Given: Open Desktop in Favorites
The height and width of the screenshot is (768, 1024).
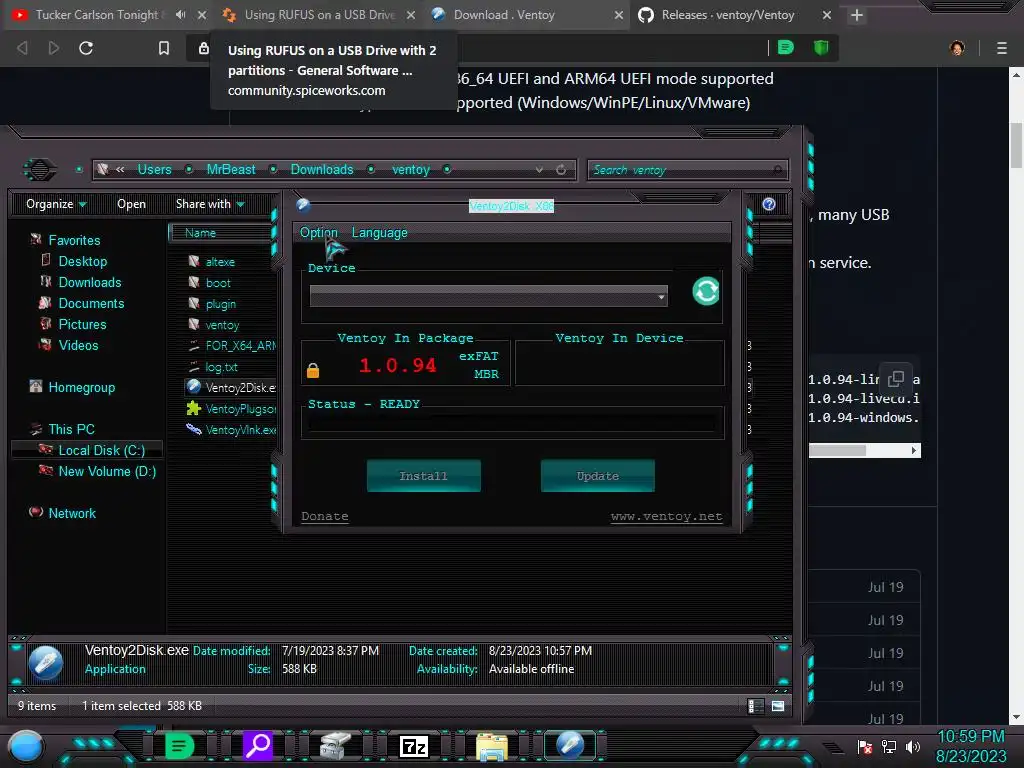Looking at the screenshot, I should click(x=82, y=261).
